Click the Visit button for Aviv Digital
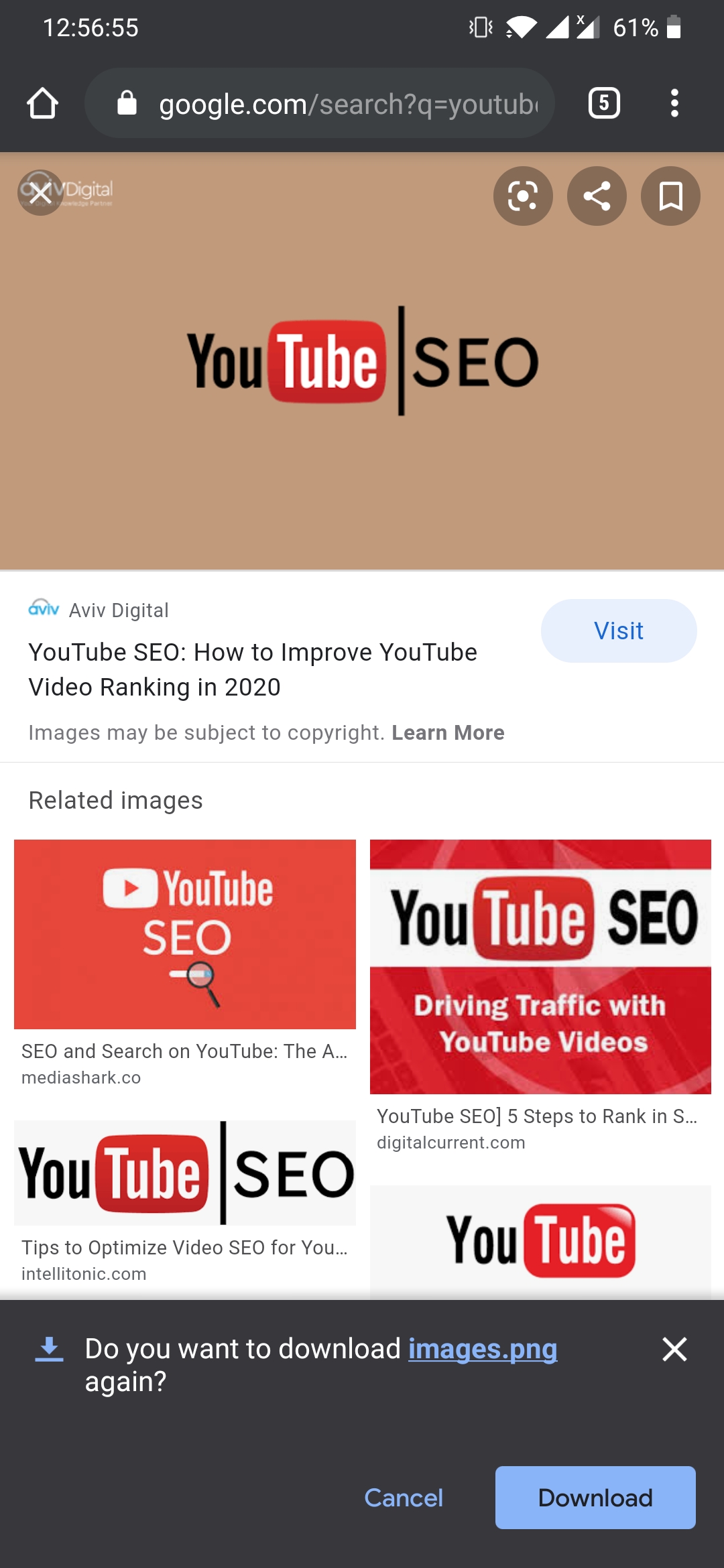724x1568 pixels. [619, 631]
